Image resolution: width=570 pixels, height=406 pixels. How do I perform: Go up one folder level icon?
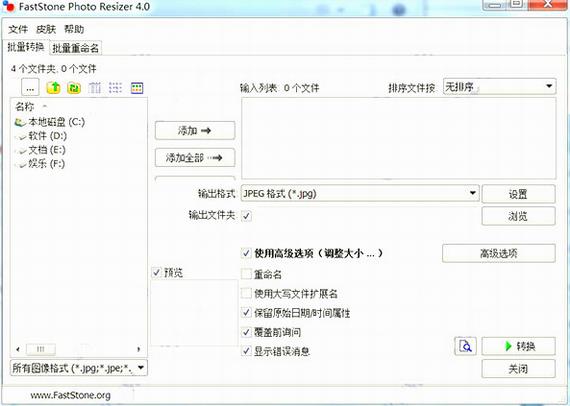coord(53,88)
